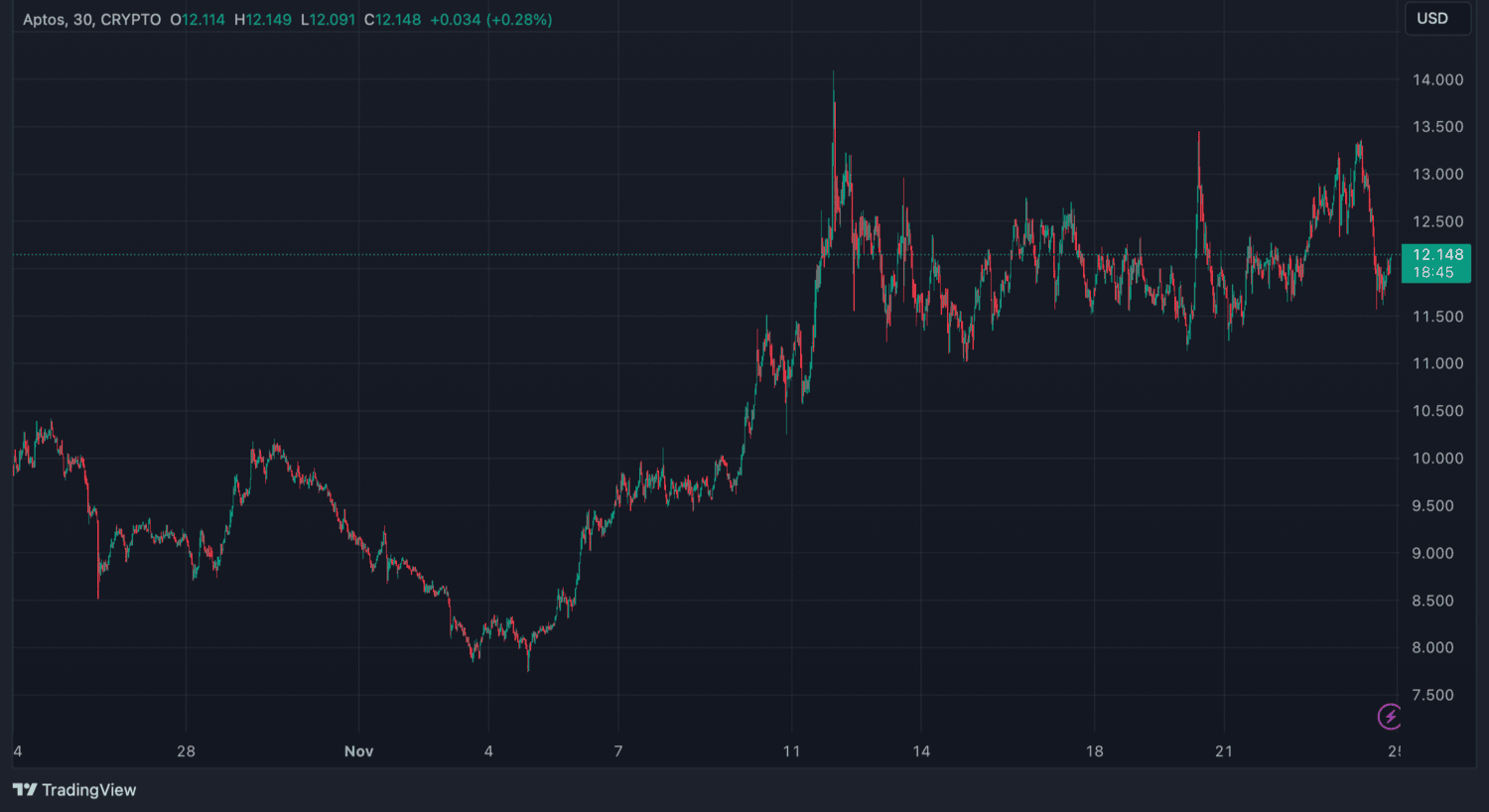Click the TradingView logo icon
Image resolution: width=1489 pixels, height=812 pixels.
tap(25, 790)
